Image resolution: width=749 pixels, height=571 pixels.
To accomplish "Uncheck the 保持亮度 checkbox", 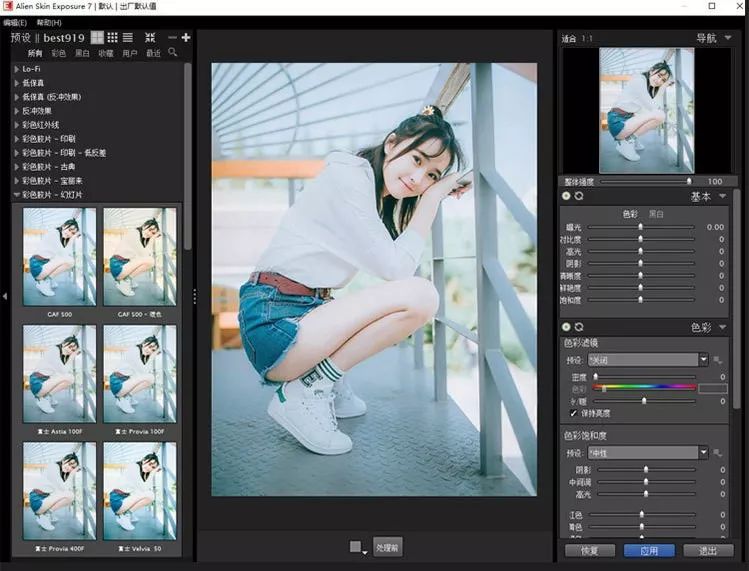I will [x=573, y=413].
